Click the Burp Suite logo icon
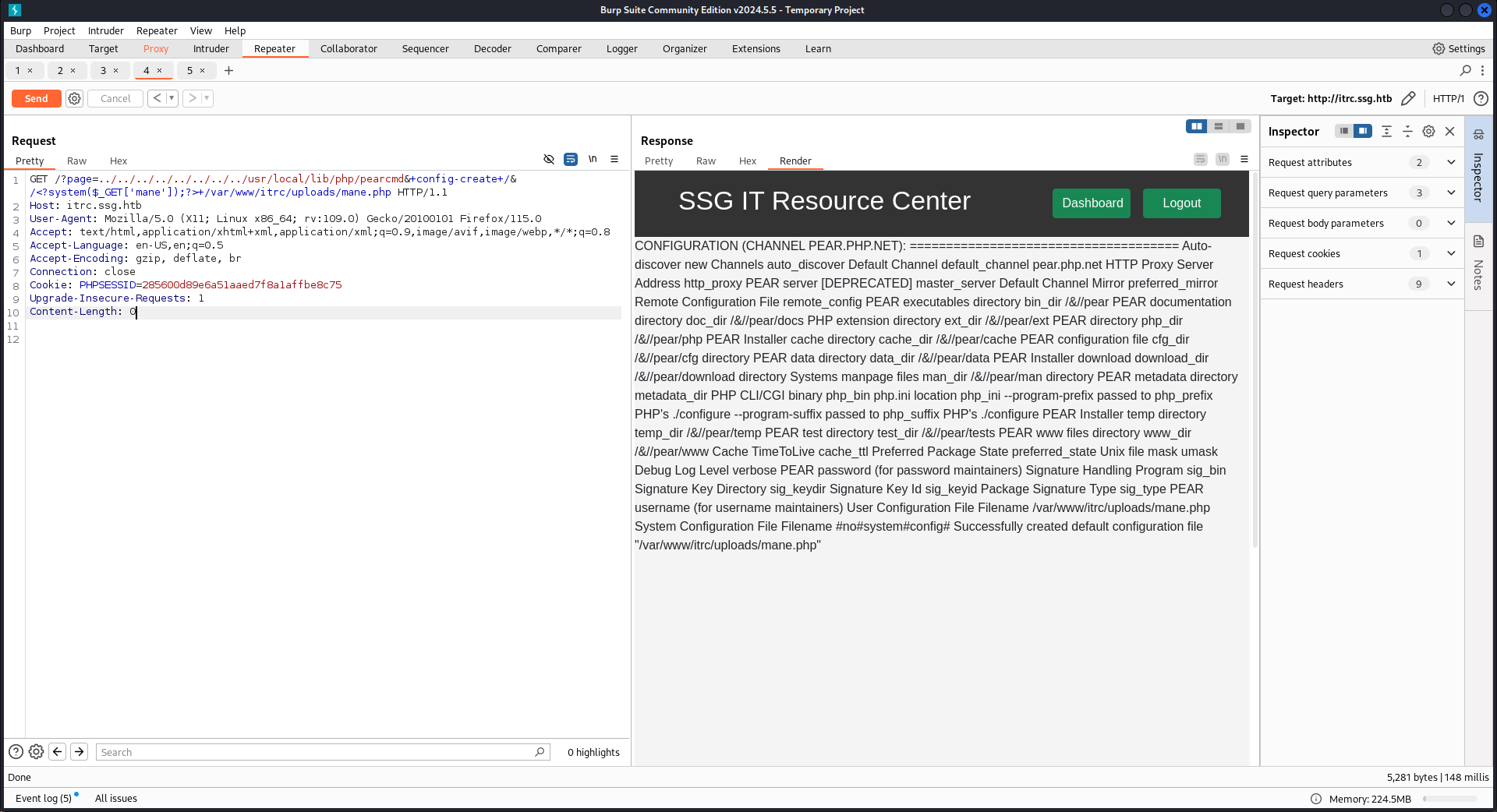 coord(15,10)
